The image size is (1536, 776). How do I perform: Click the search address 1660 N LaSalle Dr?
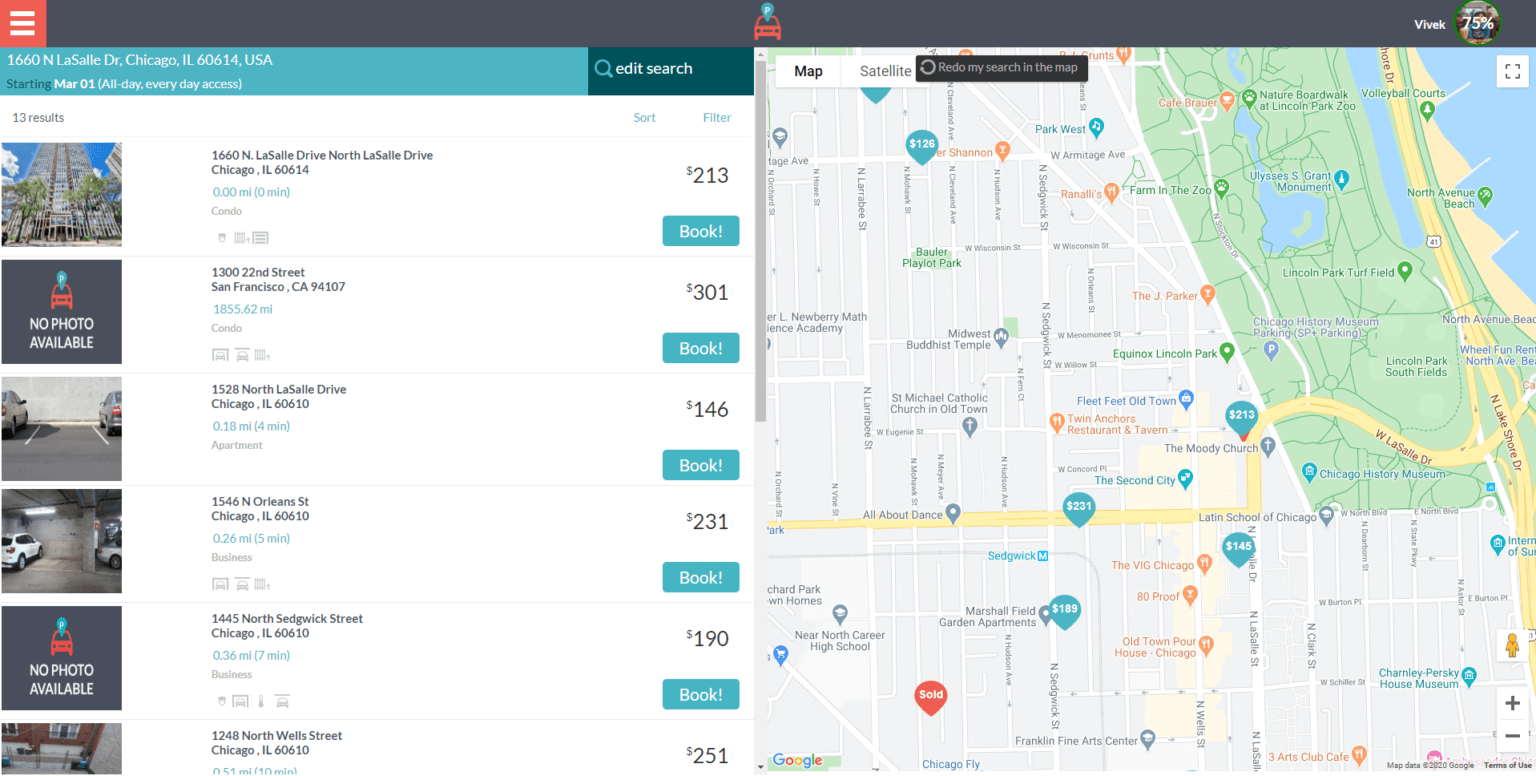pyautogui.click(x=140, y=60)
